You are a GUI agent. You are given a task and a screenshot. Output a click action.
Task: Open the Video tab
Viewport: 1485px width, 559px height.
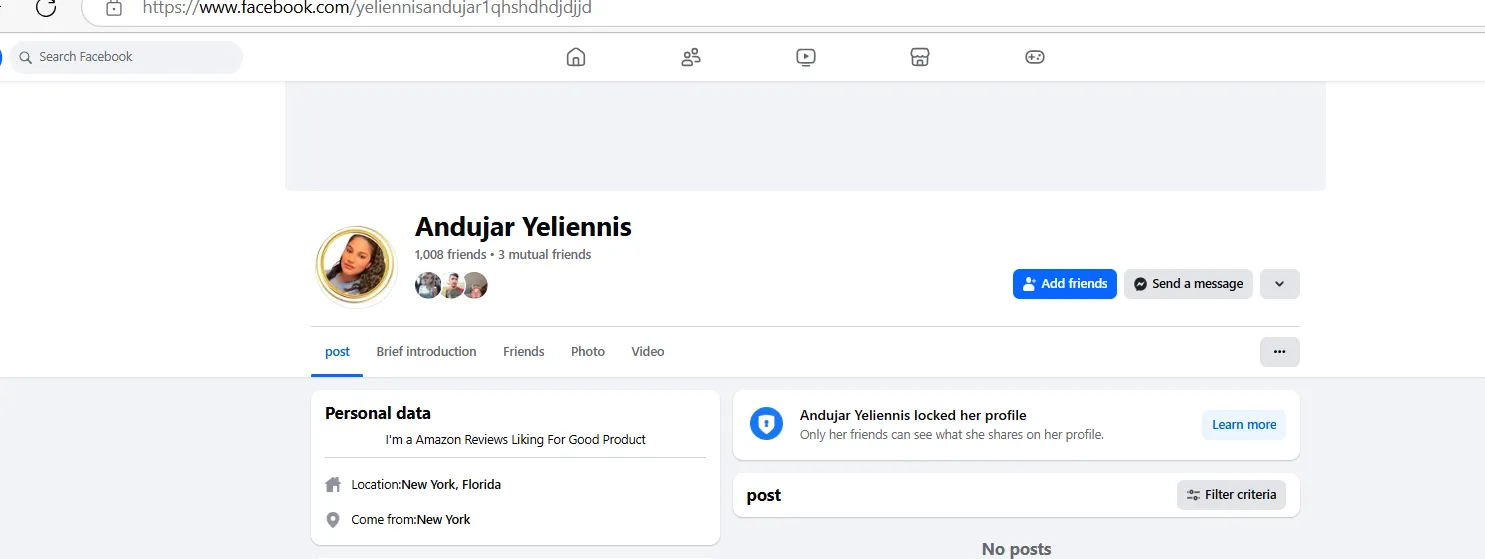coord(648,352)
